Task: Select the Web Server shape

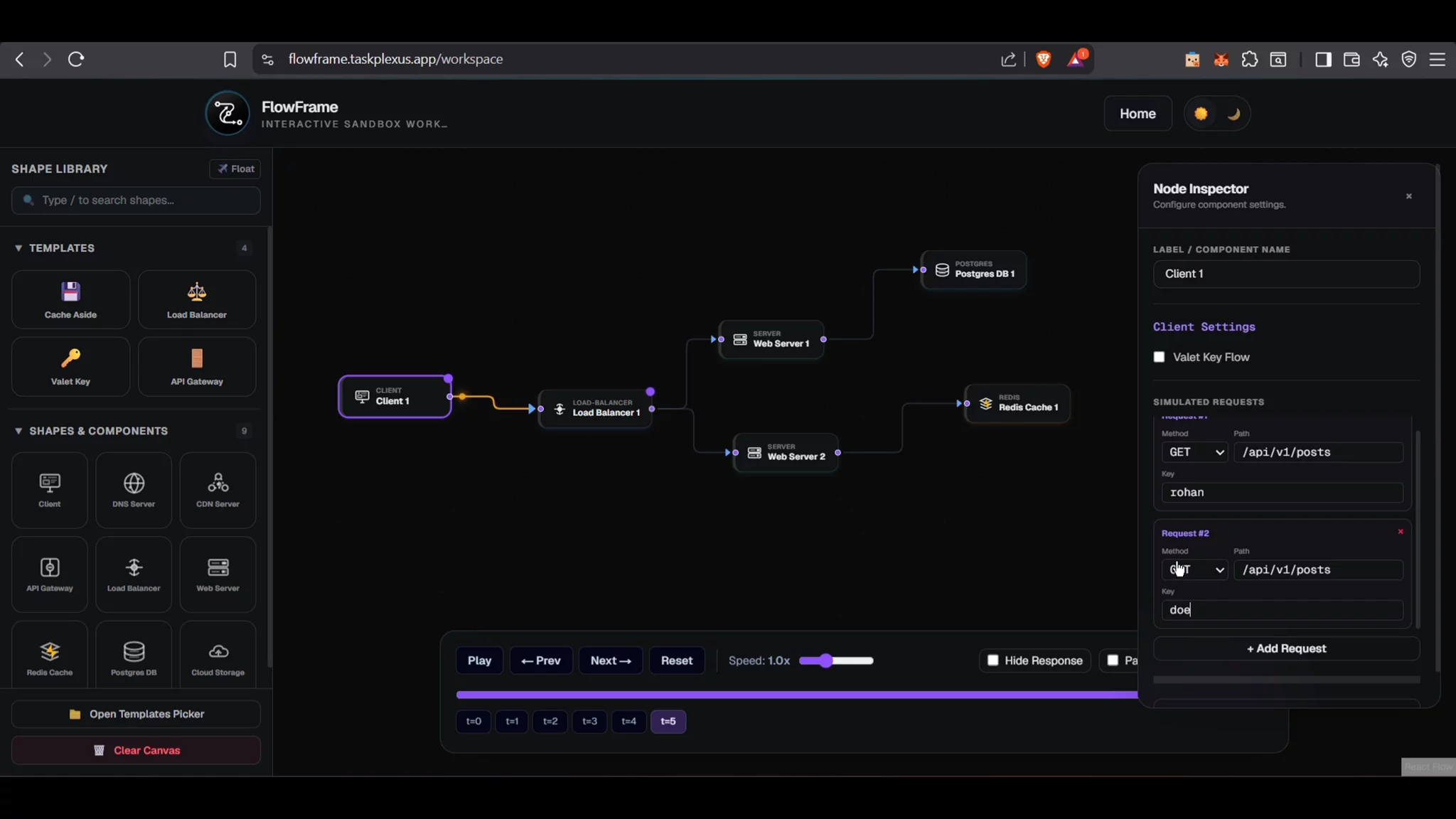Action: click(x=218, y=574)
